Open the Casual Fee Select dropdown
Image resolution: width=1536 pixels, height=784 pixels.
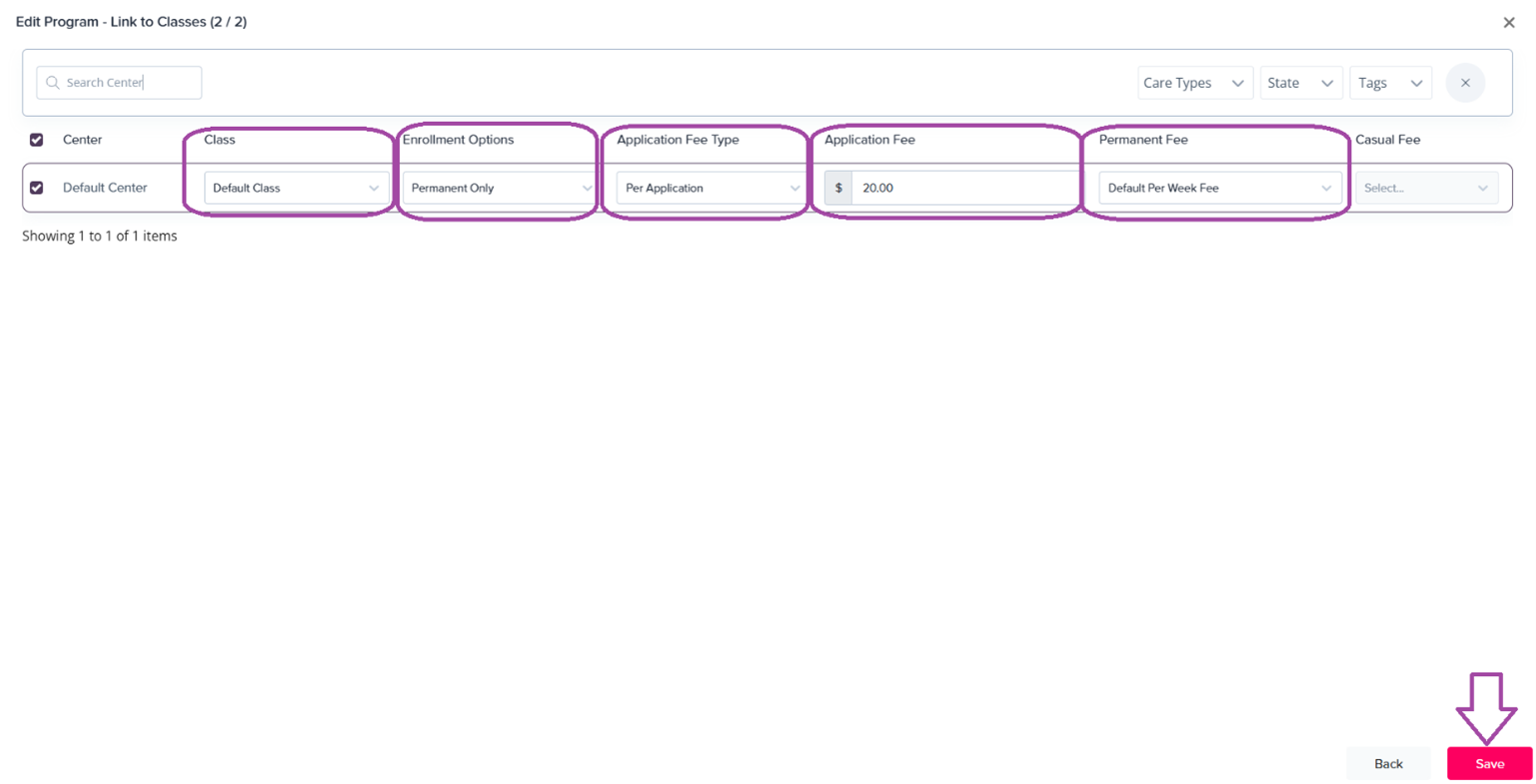point(1426,187)
